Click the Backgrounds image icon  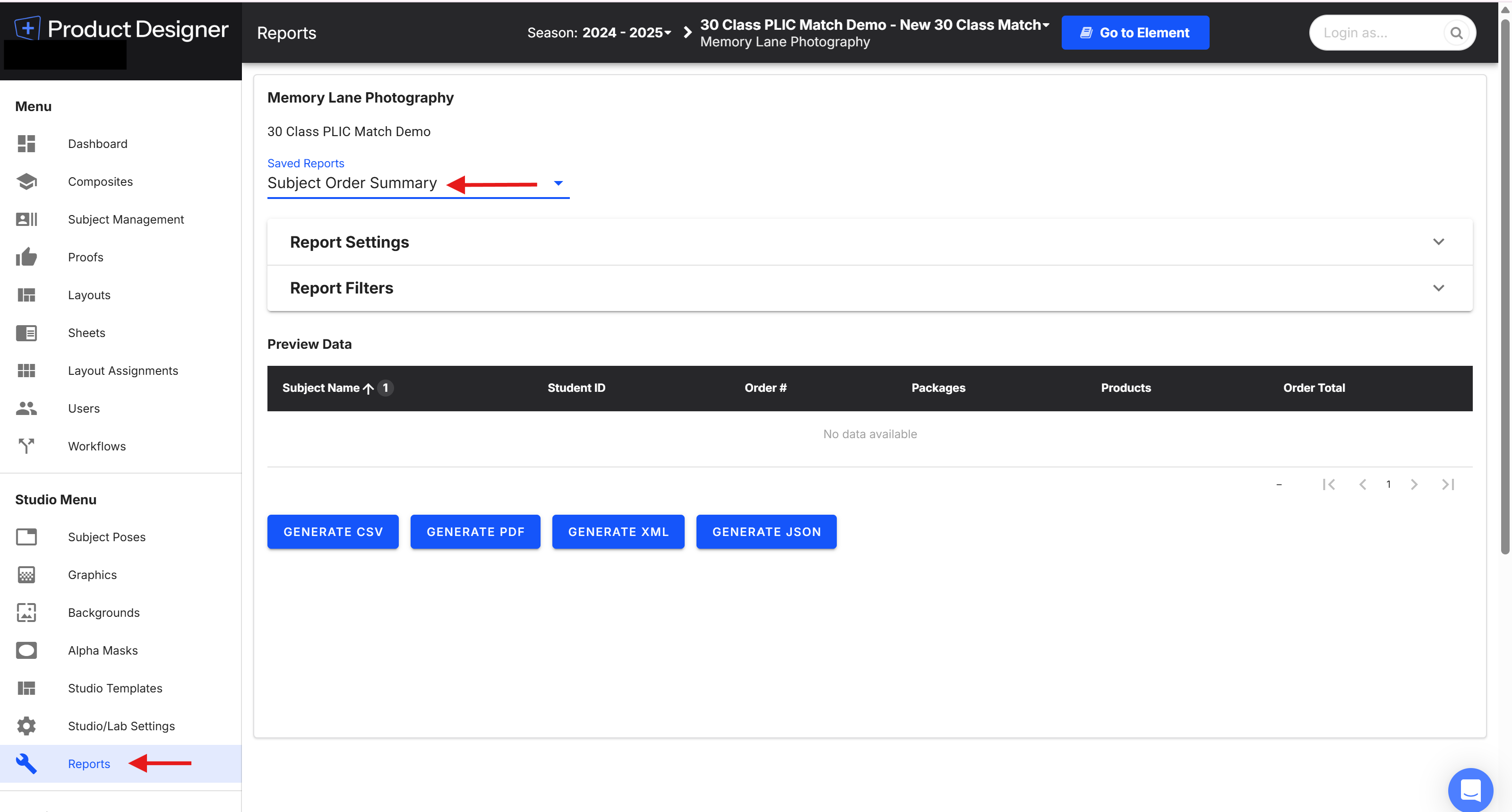[x=26, y=613]
